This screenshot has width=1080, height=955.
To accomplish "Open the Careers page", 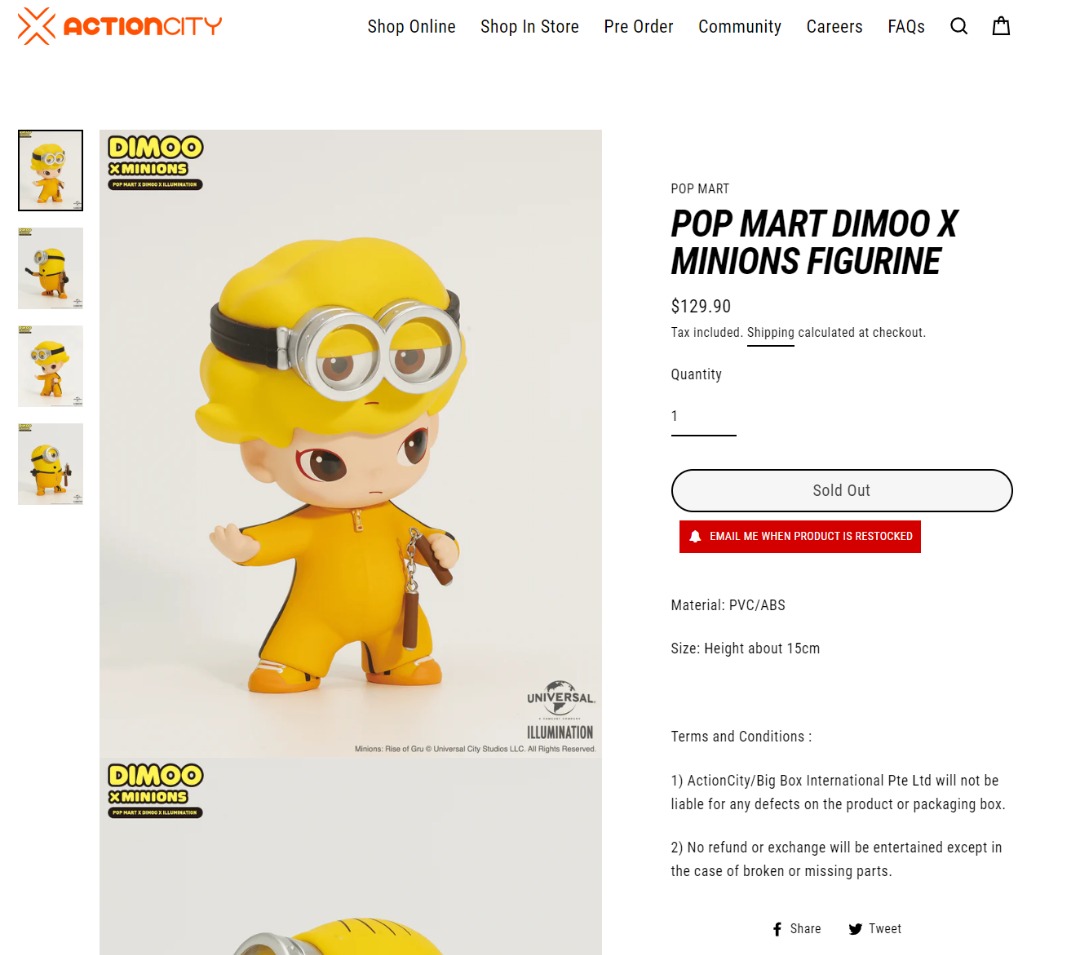I will click(x=834, y=26).
